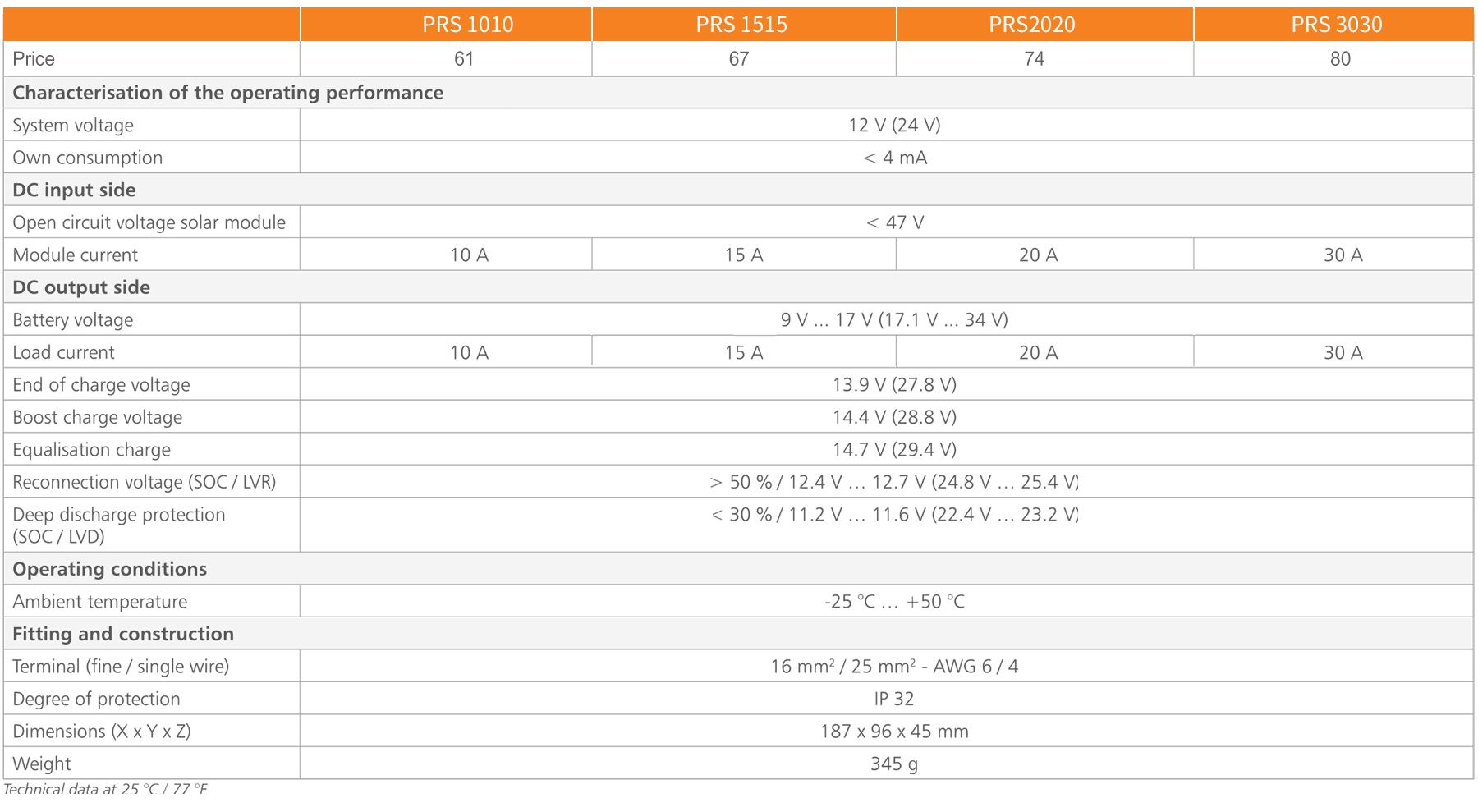The width and height of the screenshot is (1478, 812).
Task: Click the System voltage value 12 V (24 V)
Action: tap(894, 125)
